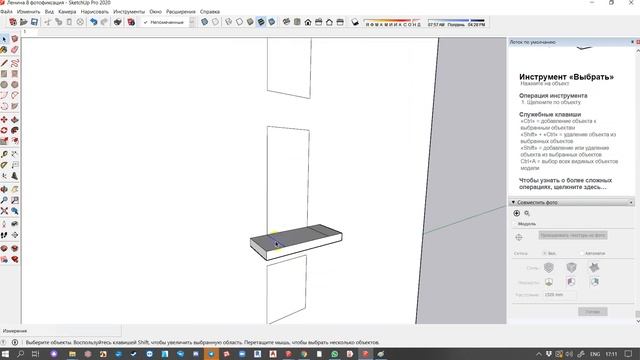Select the Protractor tool
This screenshot has height=360, width=640.
click(4, 165)
